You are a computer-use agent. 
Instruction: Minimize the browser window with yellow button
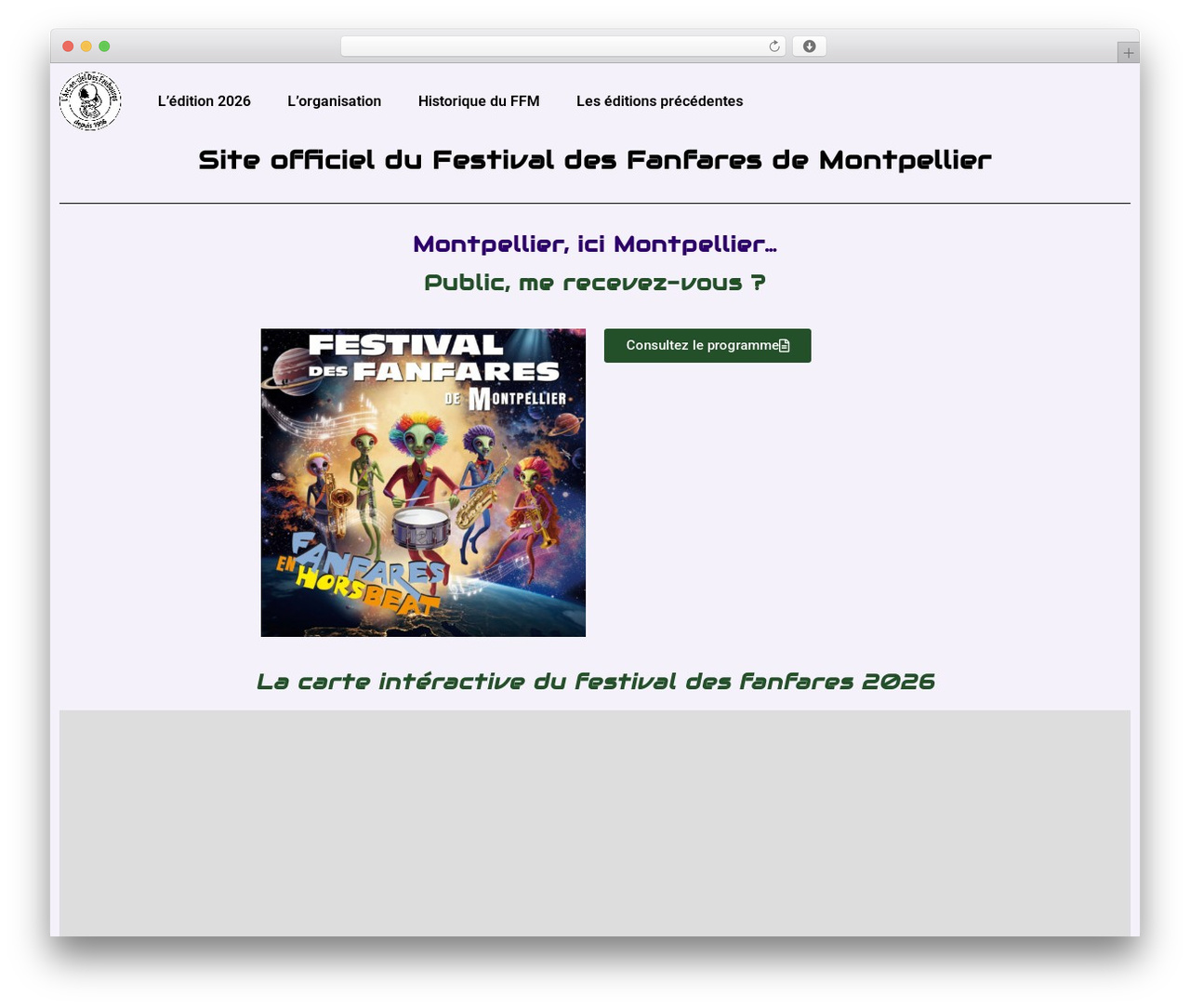pos(86,46)
